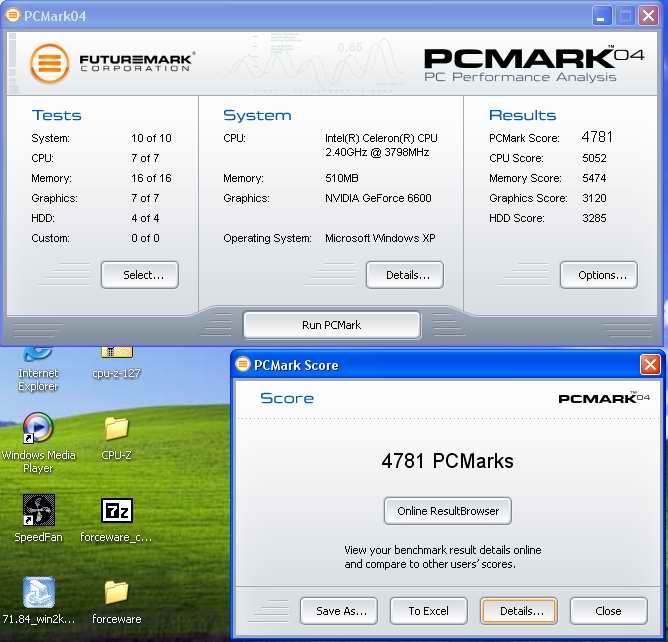Export the score To Excel
This screenshot has height=642, width=668.
429,611
